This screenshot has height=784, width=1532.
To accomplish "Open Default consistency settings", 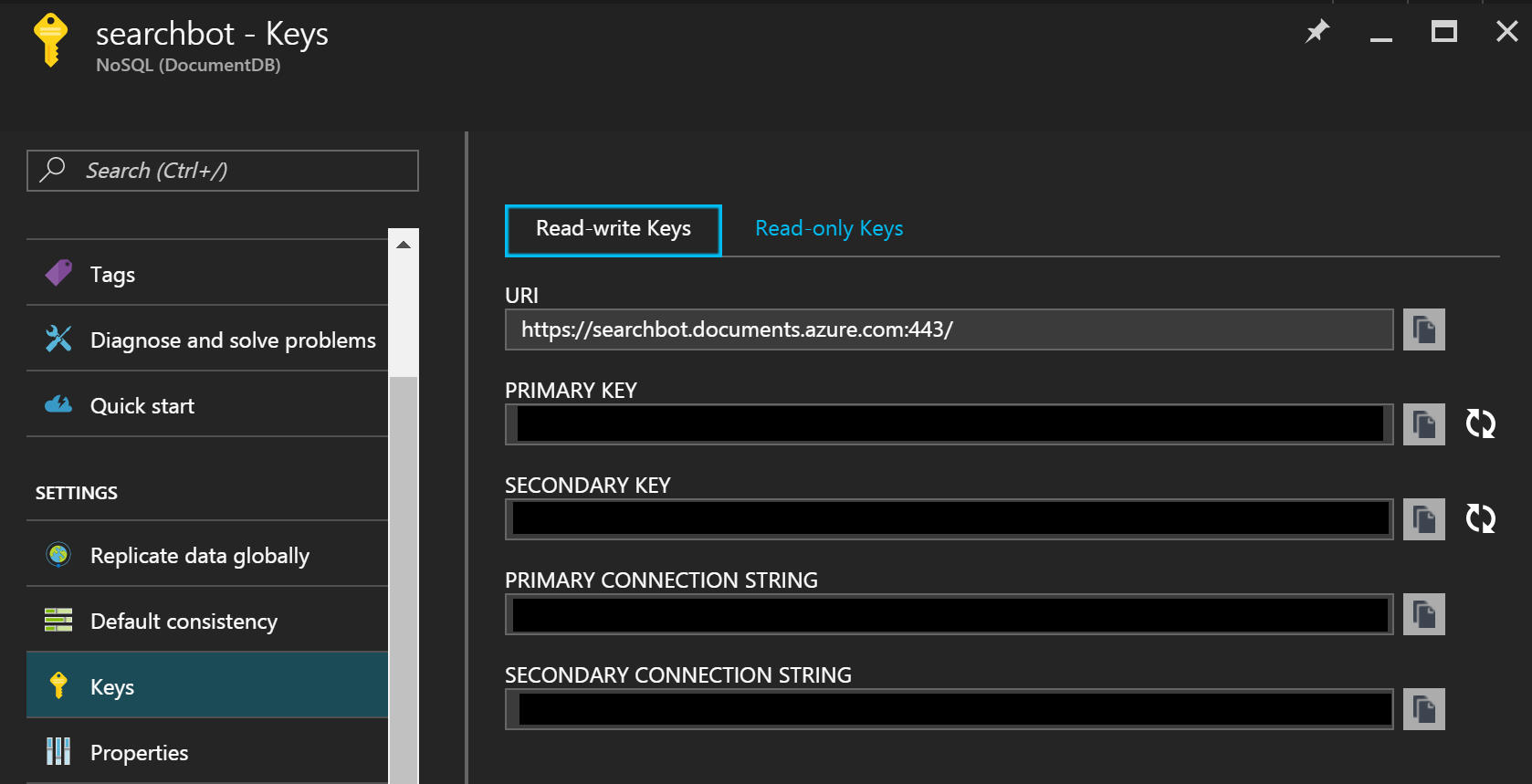I will click(207, 620).
